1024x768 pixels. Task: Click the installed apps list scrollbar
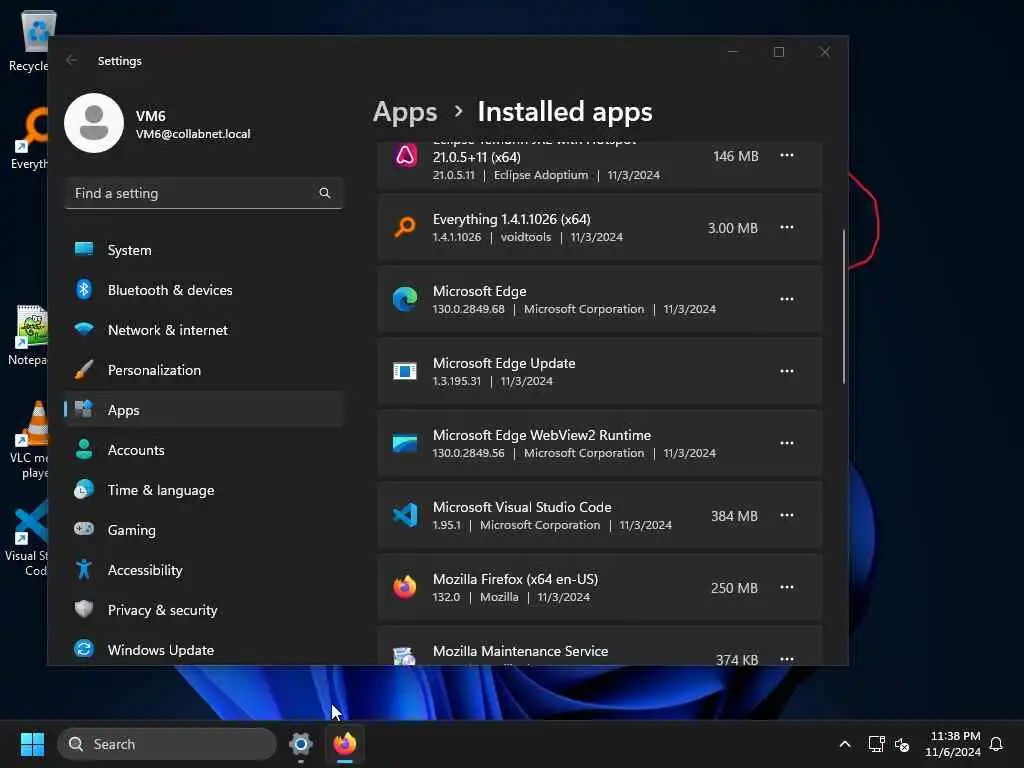coord(844,306)
